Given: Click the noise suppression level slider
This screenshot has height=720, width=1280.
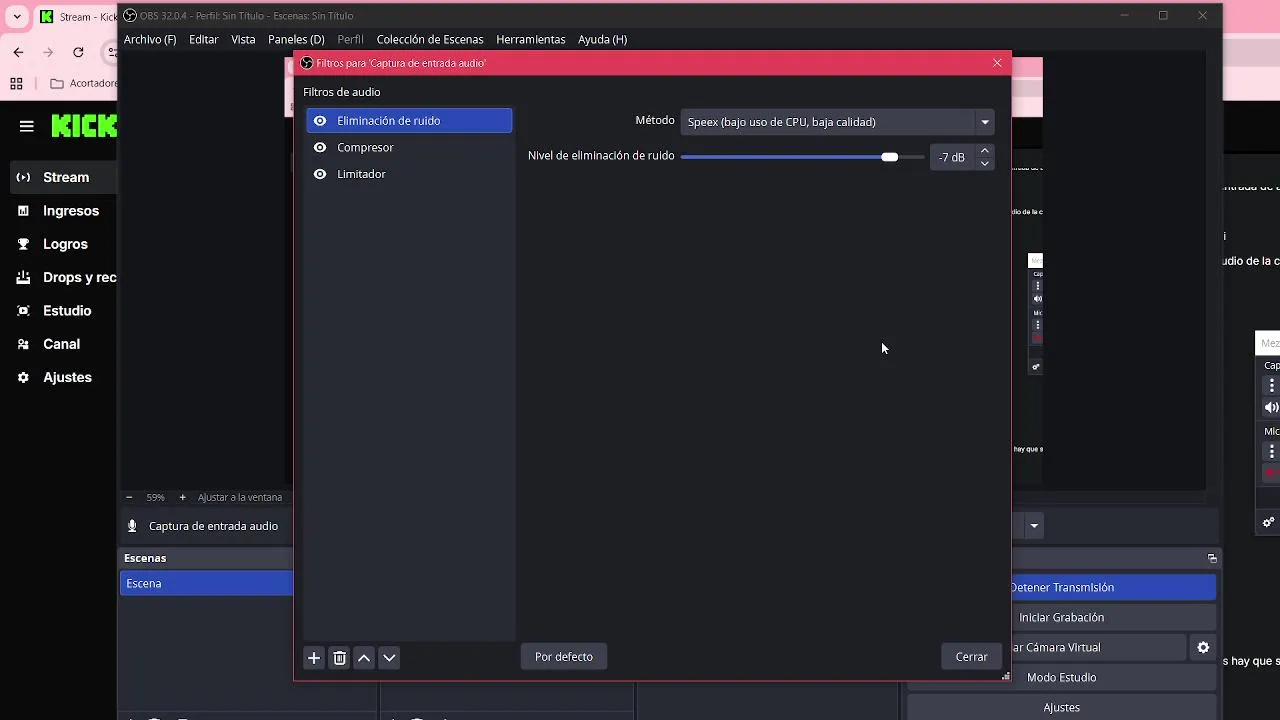Looking at the screenshot, I should point(802,157).
